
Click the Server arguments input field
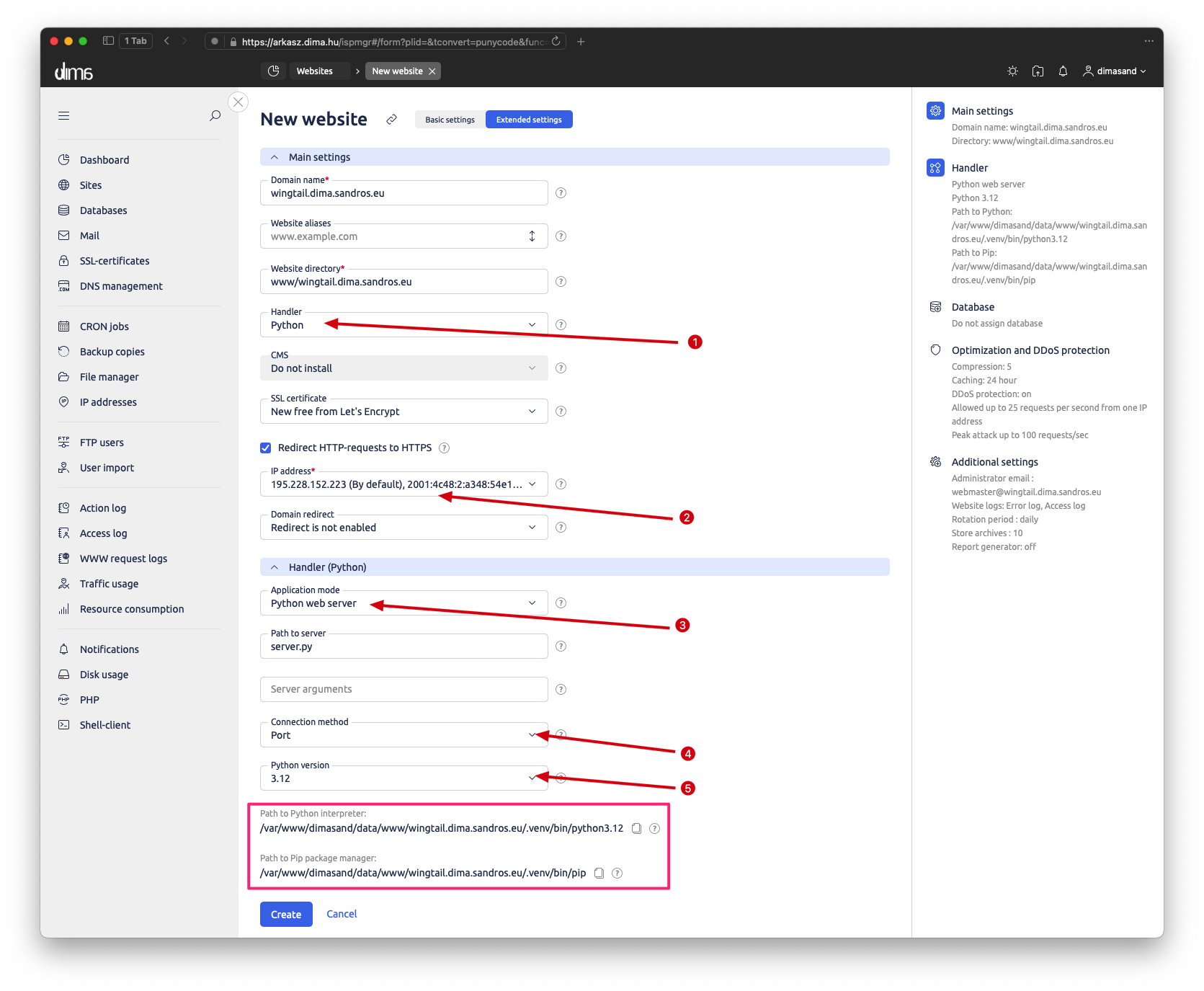point(403,690)
